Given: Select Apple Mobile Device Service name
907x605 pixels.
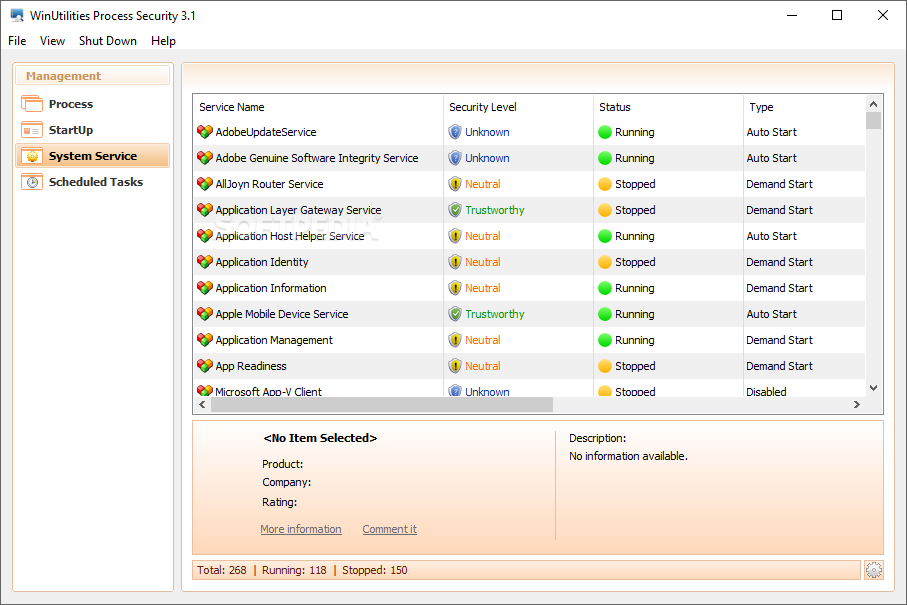Looking at the screenshot, I should click(x=282, y=314).
